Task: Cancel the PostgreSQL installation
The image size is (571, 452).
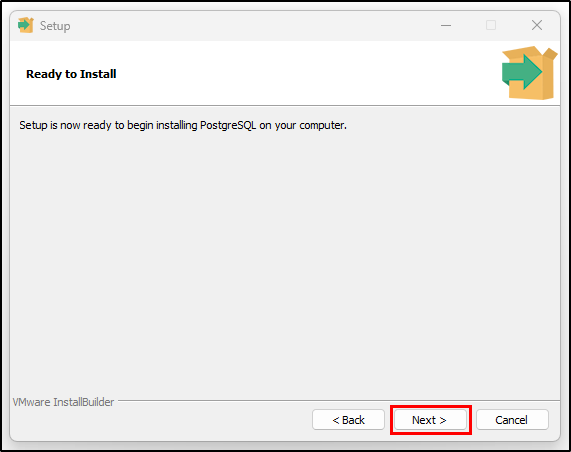Action: [512, 420]
